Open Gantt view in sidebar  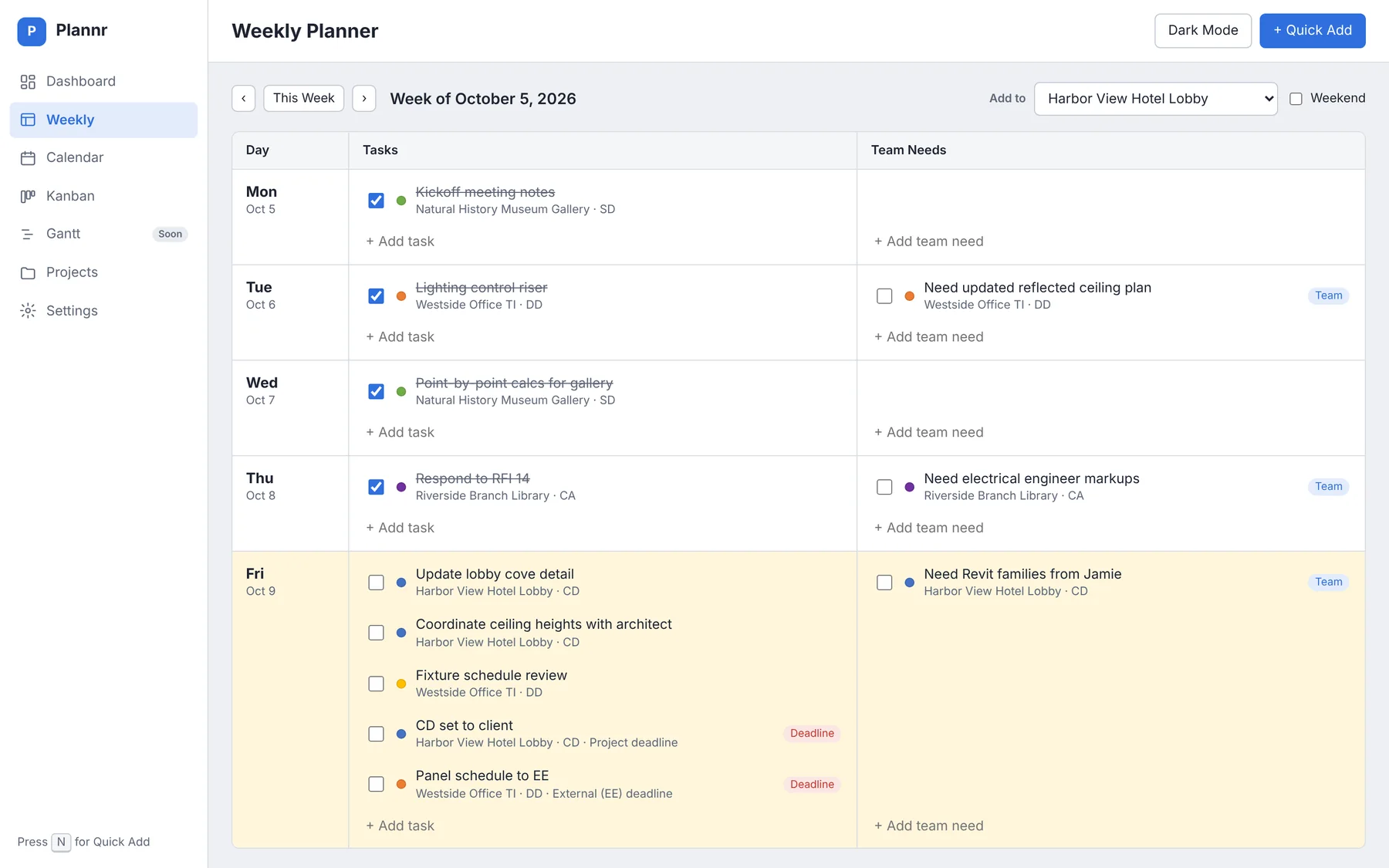click(x=103, y=234)
